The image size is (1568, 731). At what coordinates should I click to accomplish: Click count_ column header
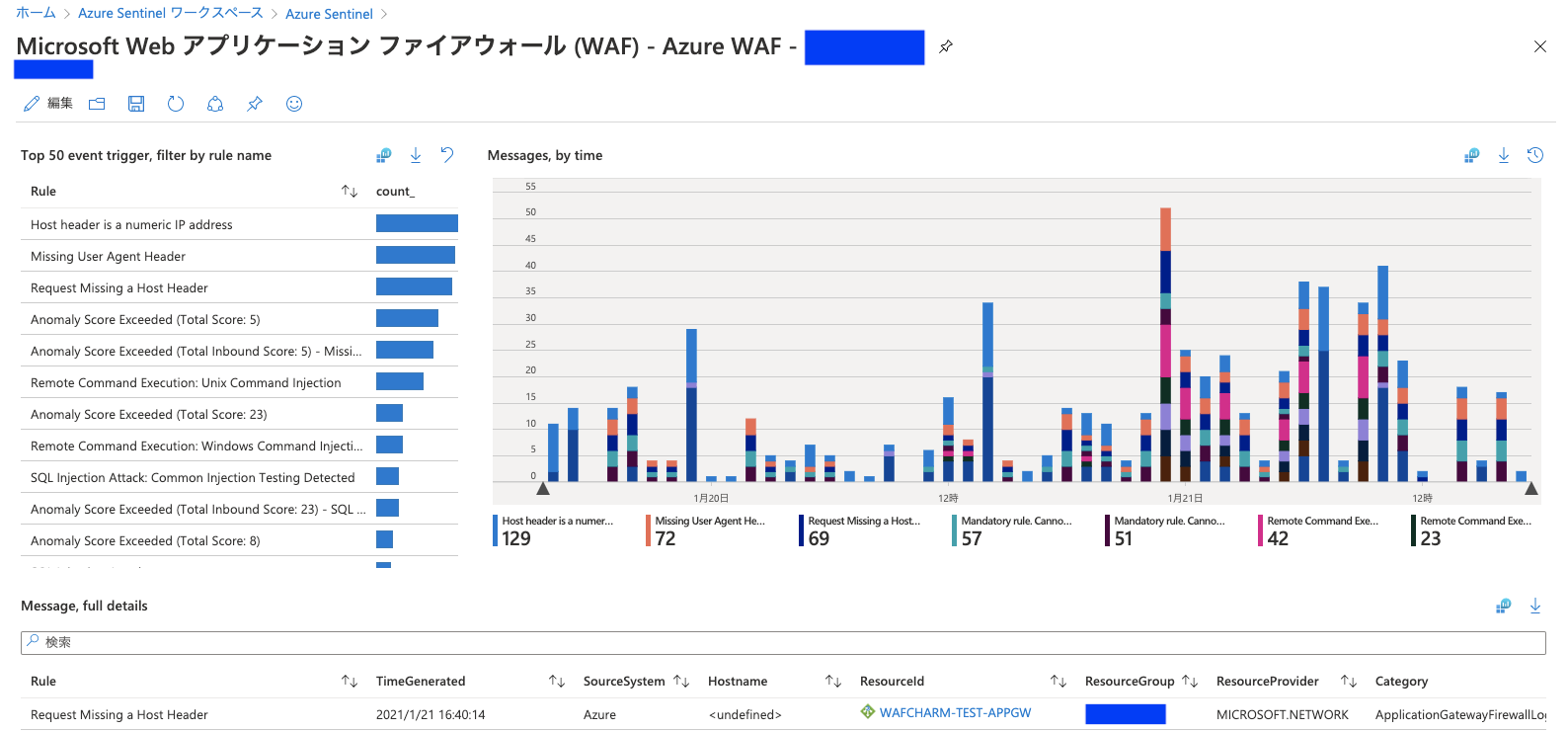point(395,192)
